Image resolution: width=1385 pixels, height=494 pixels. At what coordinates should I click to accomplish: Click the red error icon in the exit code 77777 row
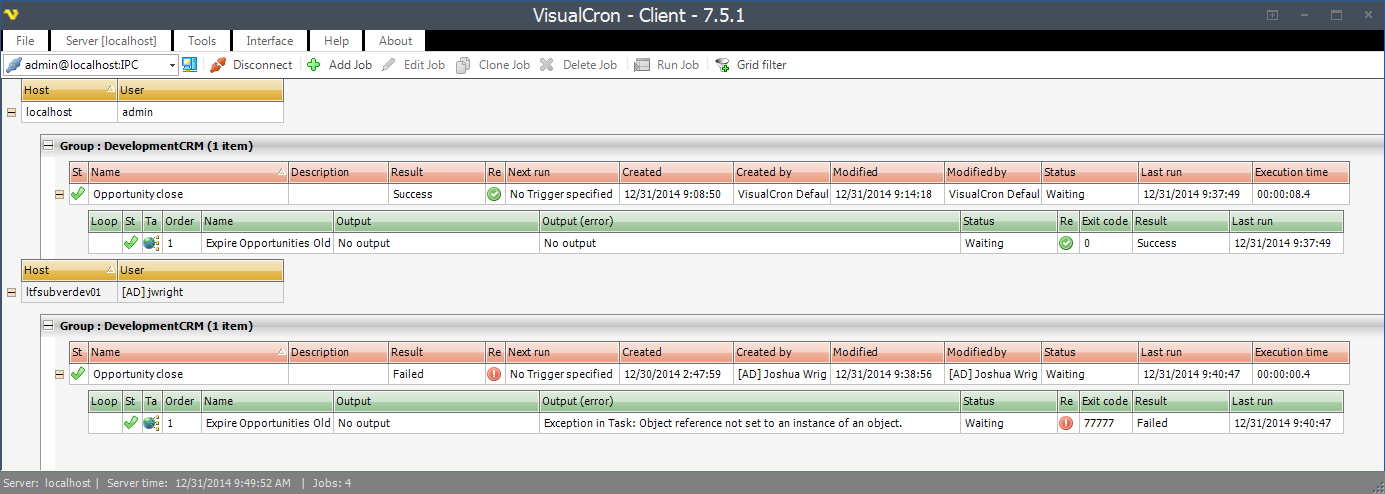(x=1066, y=423)
